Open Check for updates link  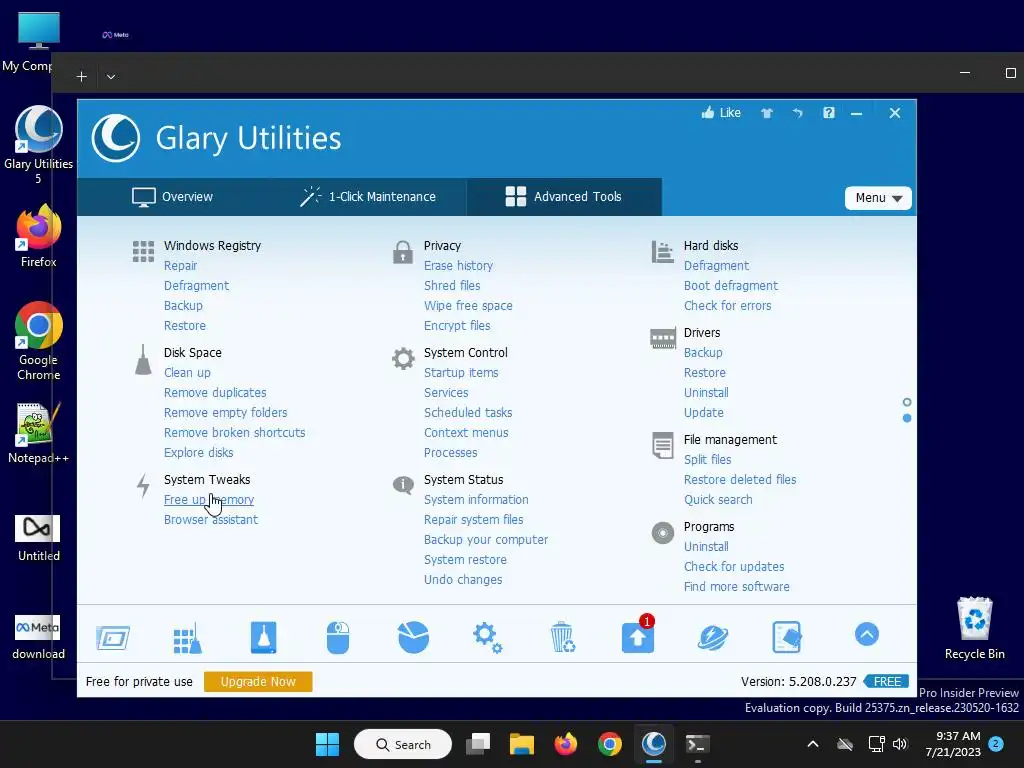coord(734,567)
